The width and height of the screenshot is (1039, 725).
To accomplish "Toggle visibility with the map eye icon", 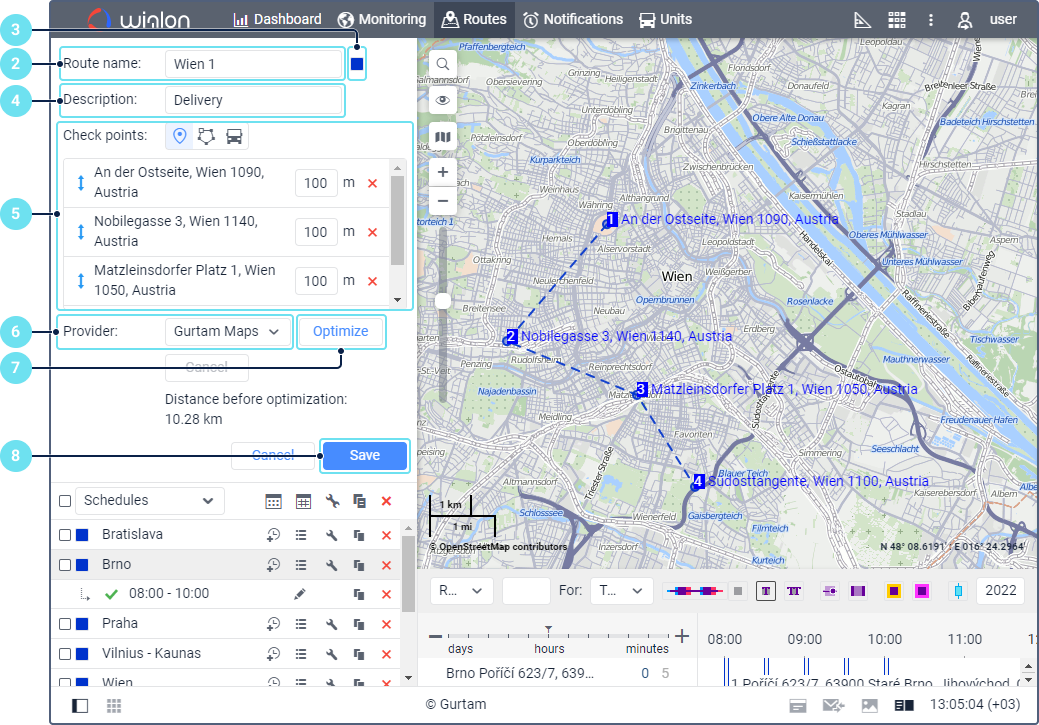I will tap(443, 100).
